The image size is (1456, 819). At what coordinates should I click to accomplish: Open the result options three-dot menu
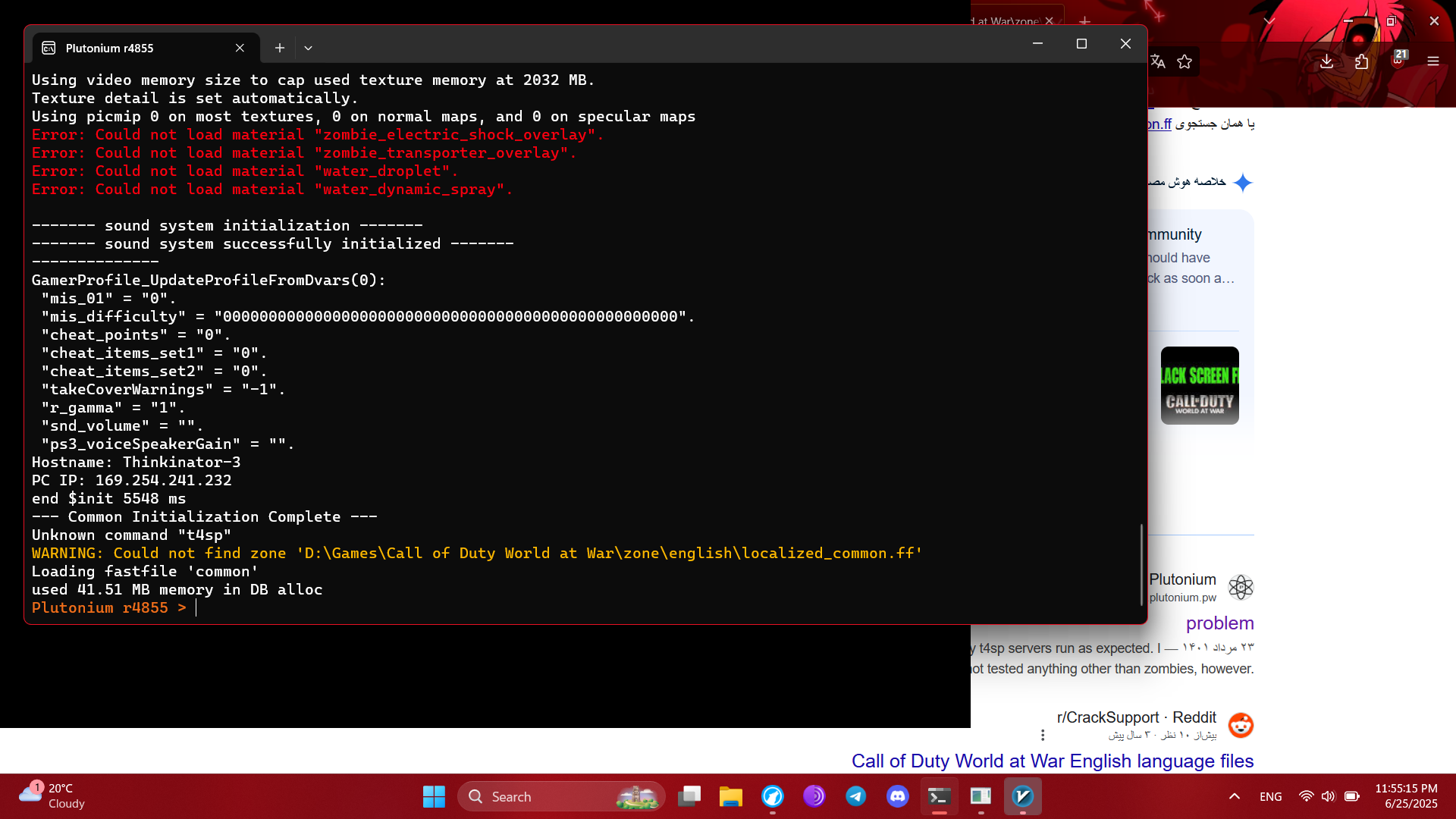[x=1043, y=735]
